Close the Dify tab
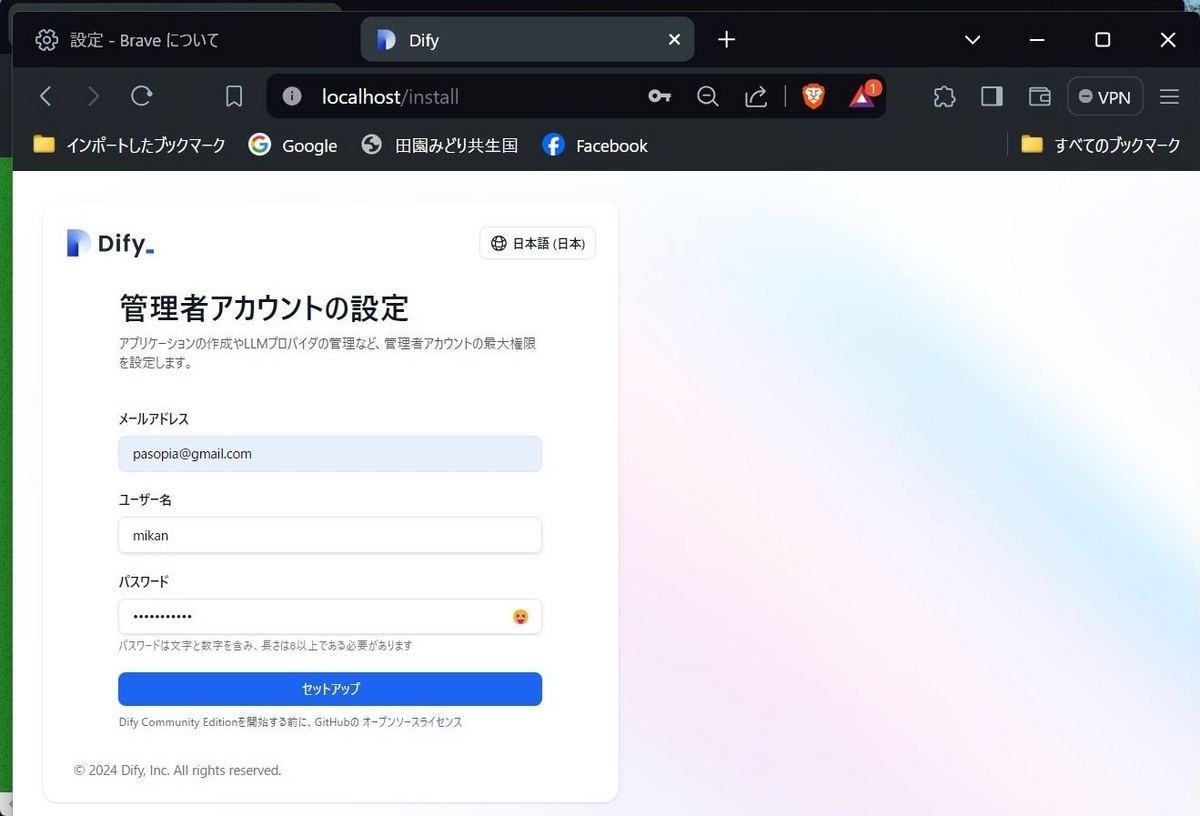This screenshot has height=816, width=1200. (x=674, y=40)
